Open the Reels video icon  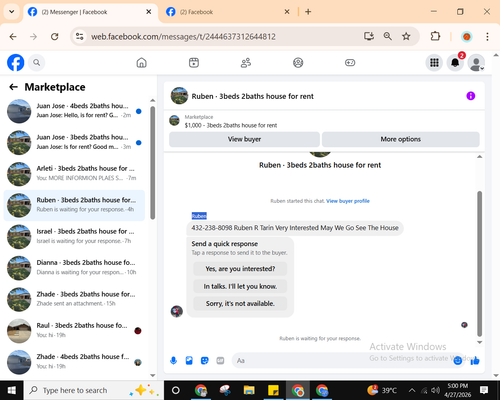[194, 62]
